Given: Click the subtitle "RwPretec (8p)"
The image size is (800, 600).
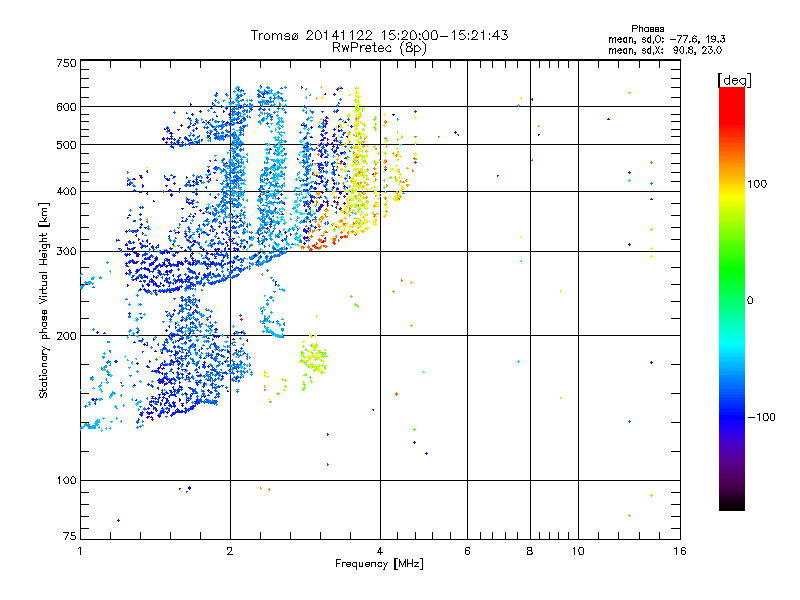Looking at the screenshot, I should pyautogui.click(x=379, y=48).
